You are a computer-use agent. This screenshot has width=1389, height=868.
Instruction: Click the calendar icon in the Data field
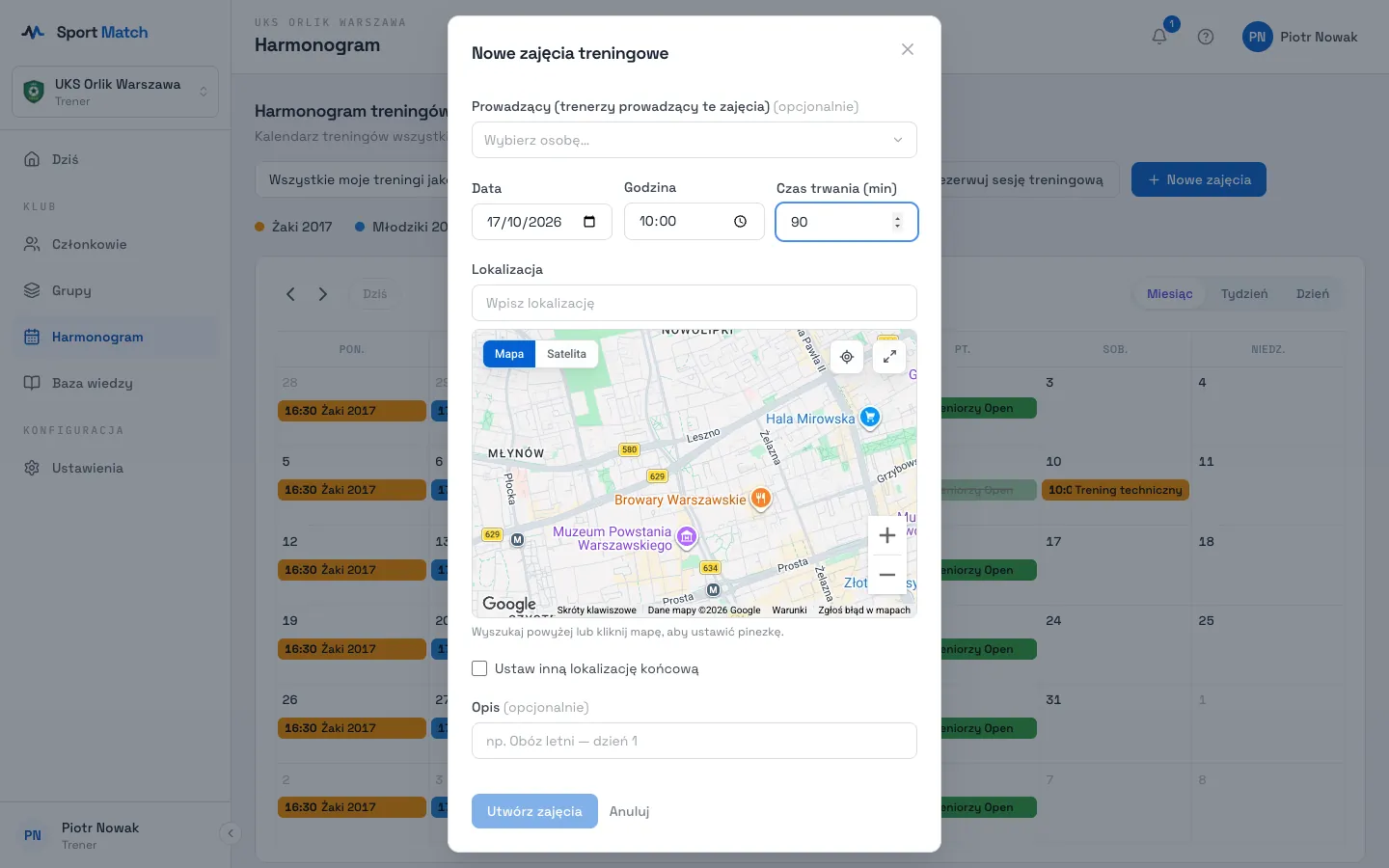[589, 222]
